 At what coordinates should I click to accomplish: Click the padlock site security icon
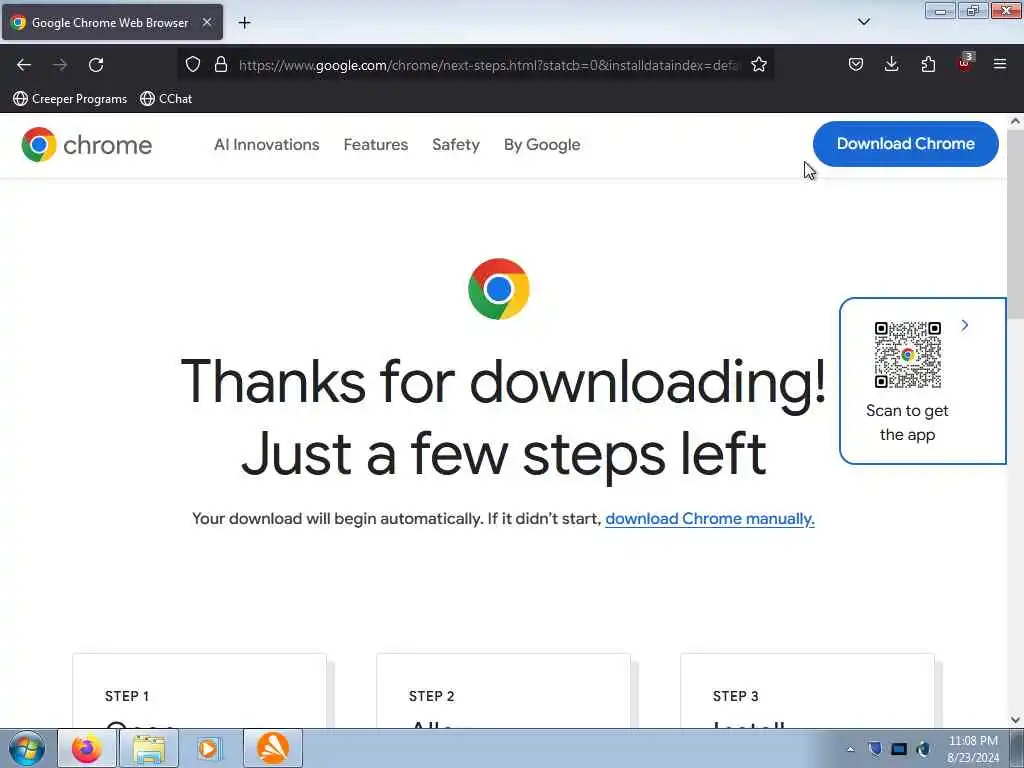(221, 64)
